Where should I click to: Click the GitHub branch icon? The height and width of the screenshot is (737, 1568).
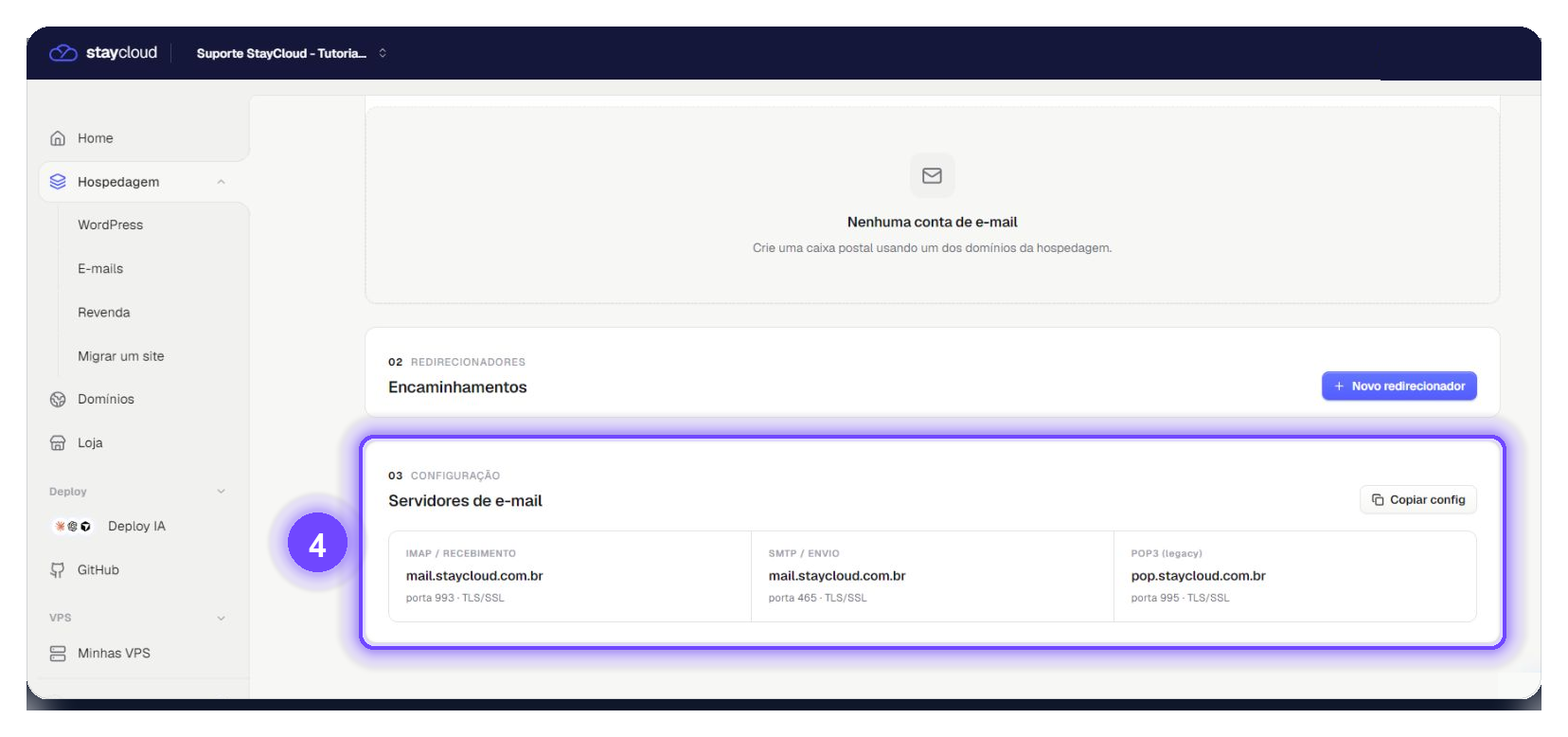click(x=58, y=570)
